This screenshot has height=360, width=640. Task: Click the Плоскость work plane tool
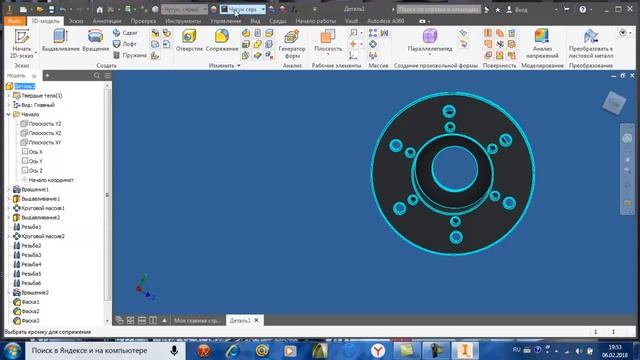328,40
